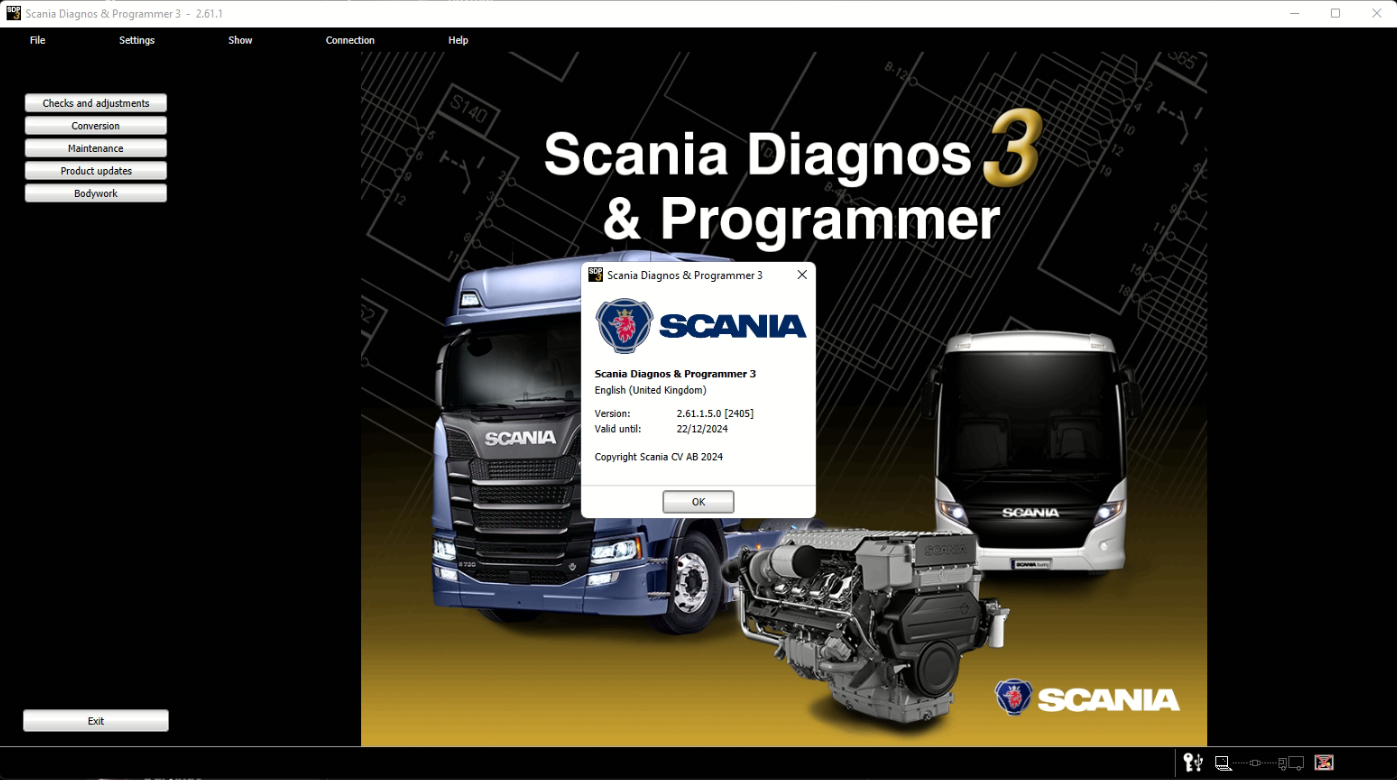Image resolution: width=1397 pixels, height=780 pixels.
Task: Open Checks and adjustments
Action: [96, 103]
